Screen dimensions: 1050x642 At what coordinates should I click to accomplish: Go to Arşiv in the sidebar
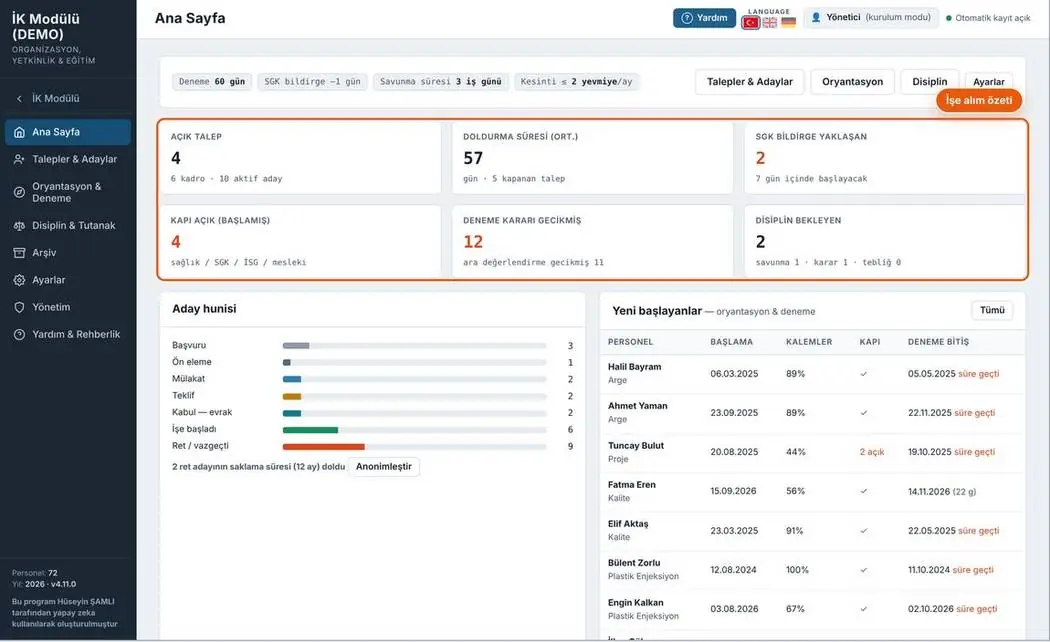[68, 253]
